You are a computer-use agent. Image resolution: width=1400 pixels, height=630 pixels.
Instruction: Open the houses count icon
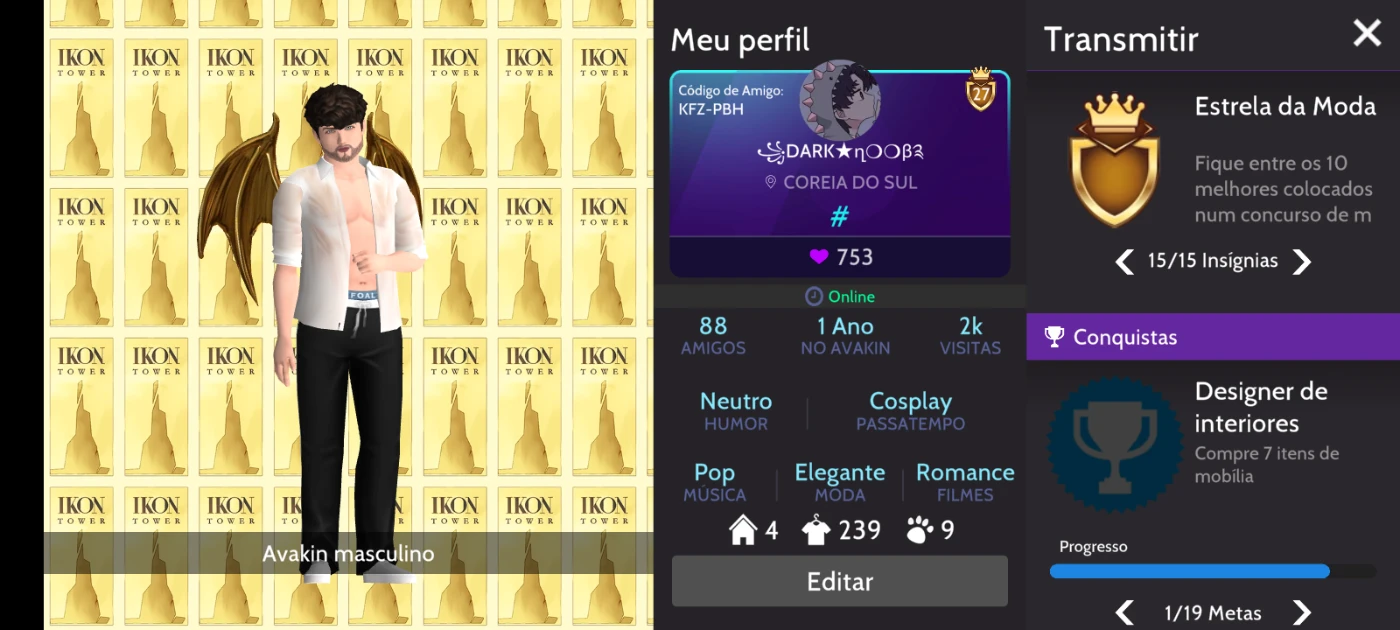click(x=743, y=529)
